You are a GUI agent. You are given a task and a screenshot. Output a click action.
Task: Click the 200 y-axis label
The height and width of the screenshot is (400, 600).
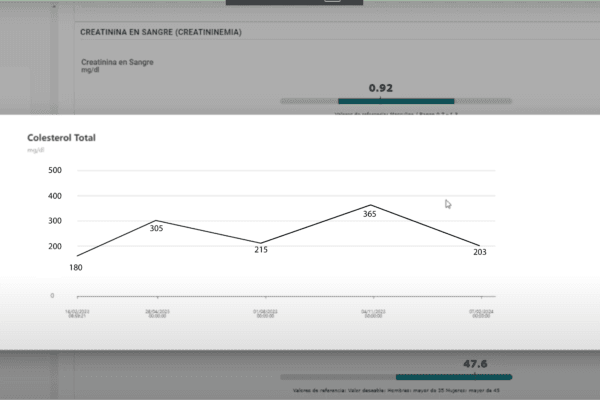[x=55, y=246]
